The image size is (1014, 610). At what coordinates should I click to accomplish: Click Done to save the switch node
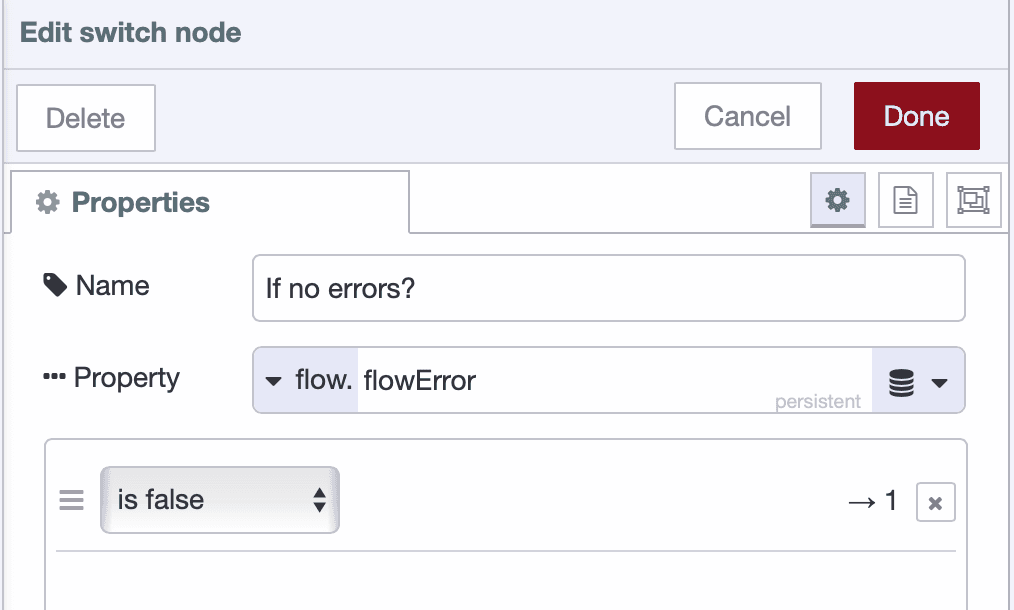point(916,115)
